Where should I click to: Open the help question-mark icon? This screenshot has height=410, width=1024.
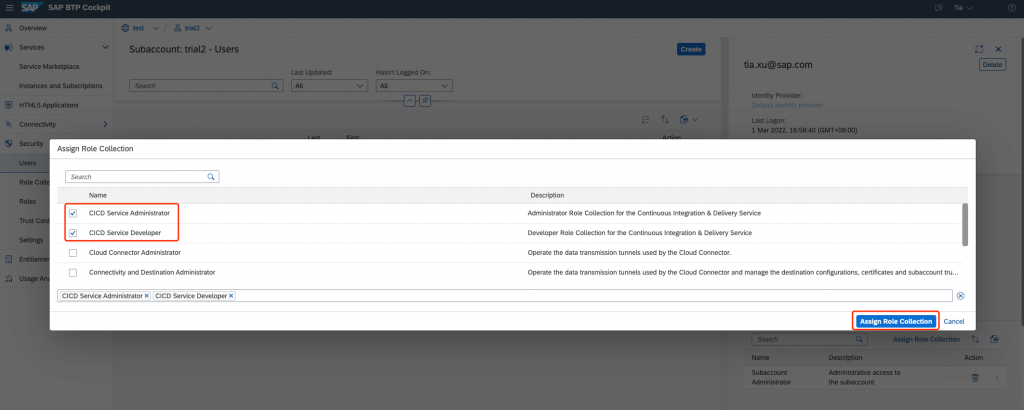1012,8
